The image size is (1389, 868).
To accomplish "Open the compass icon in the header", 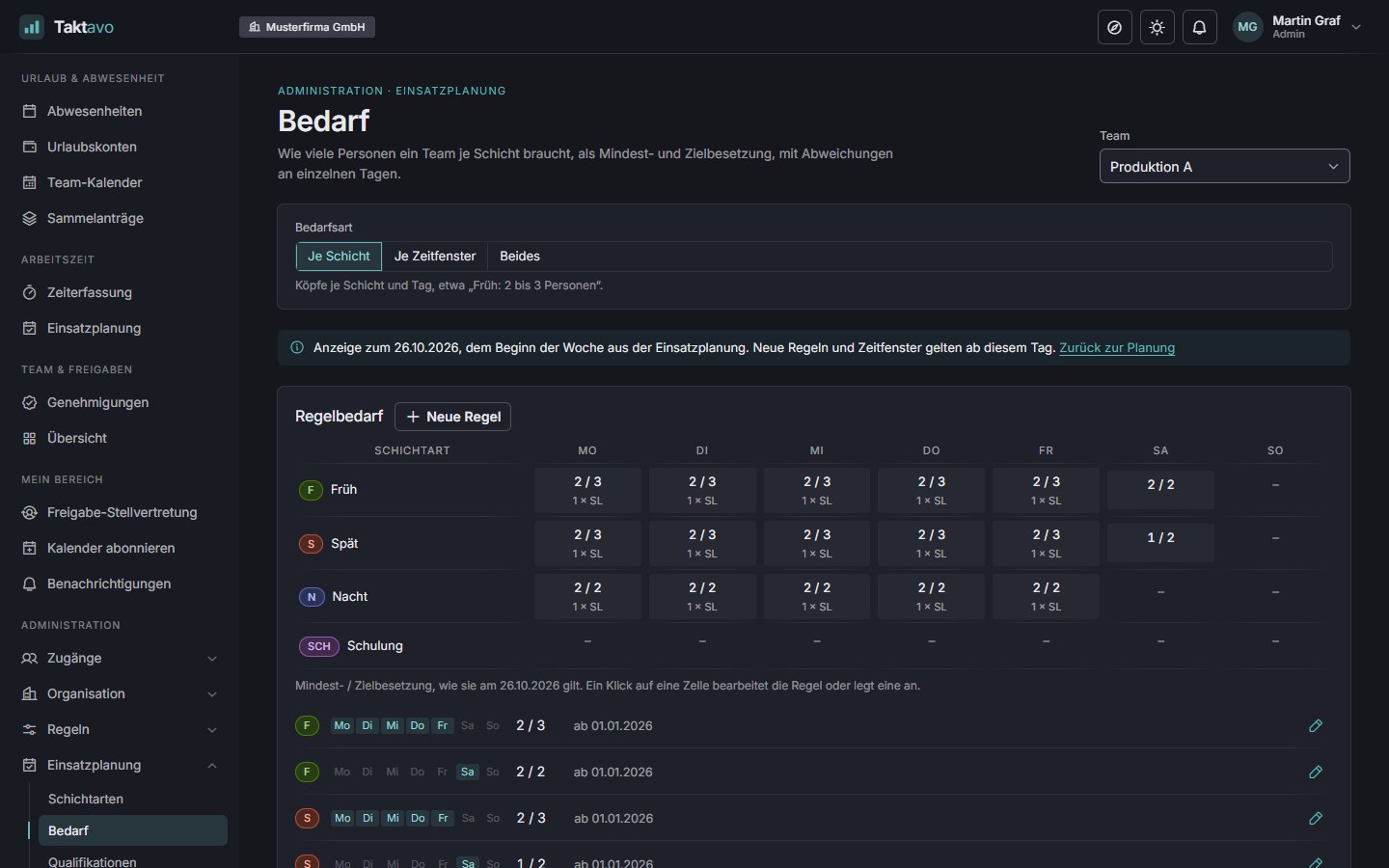I will (x=1115, y=27).
